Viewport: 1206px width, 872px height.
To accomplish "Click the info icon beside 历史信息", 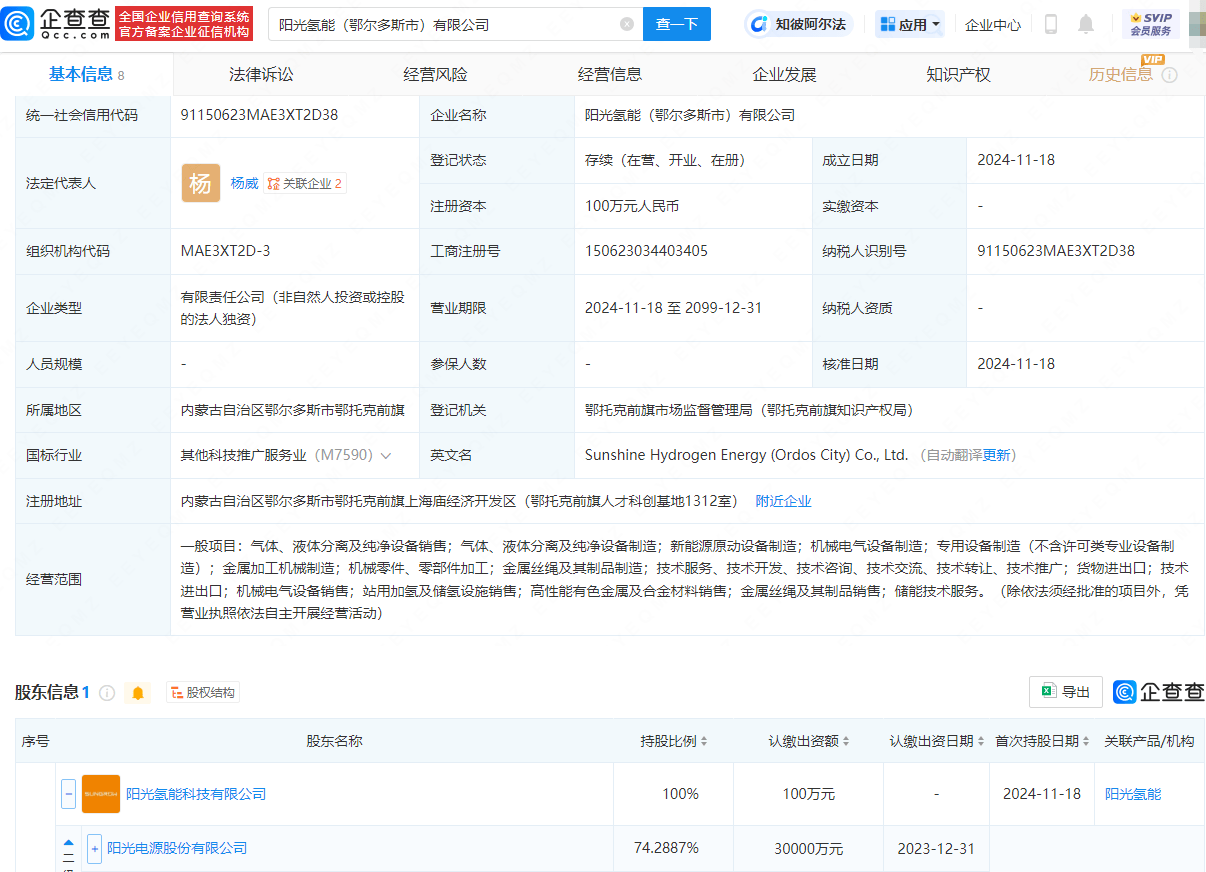I will 1169,75.
